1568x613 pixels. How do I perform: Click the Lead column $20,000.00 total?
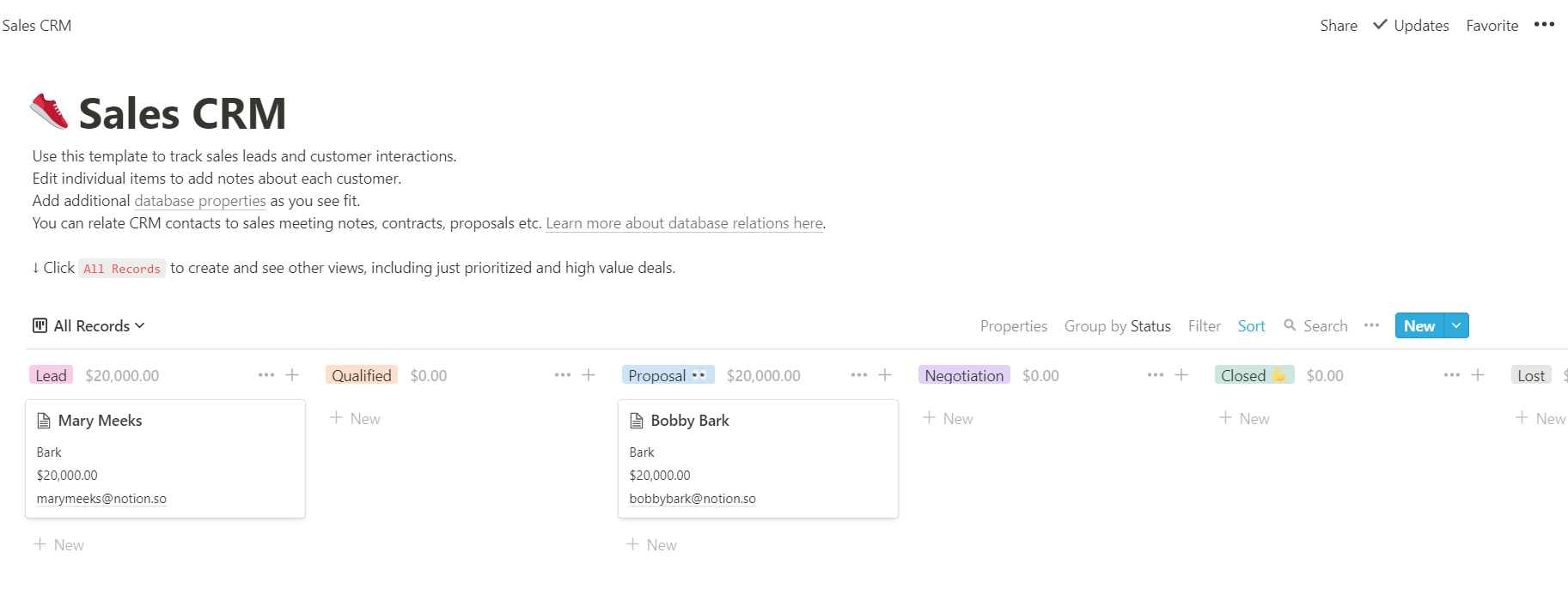[x=122, y=375]
